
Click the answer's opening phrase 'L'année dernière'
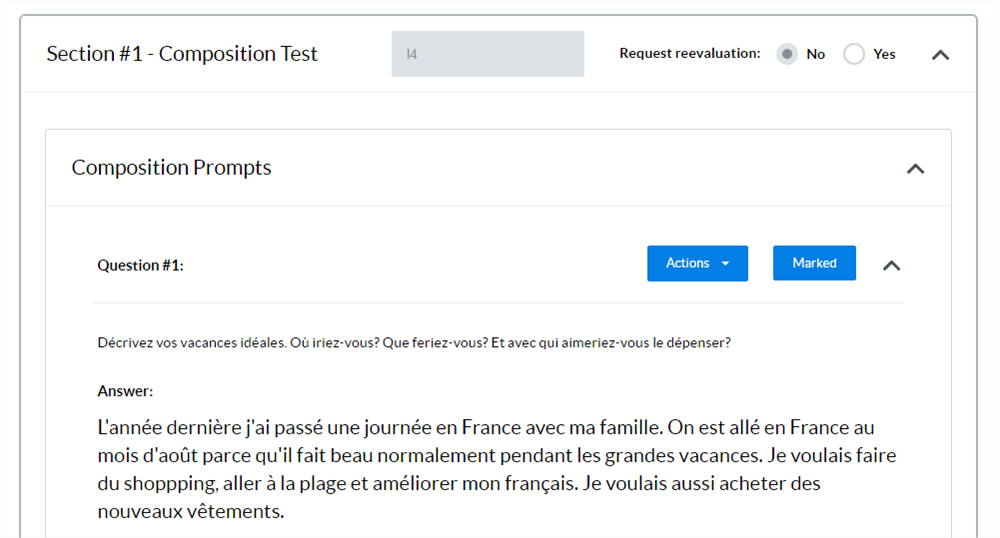(x=168, y=428)
